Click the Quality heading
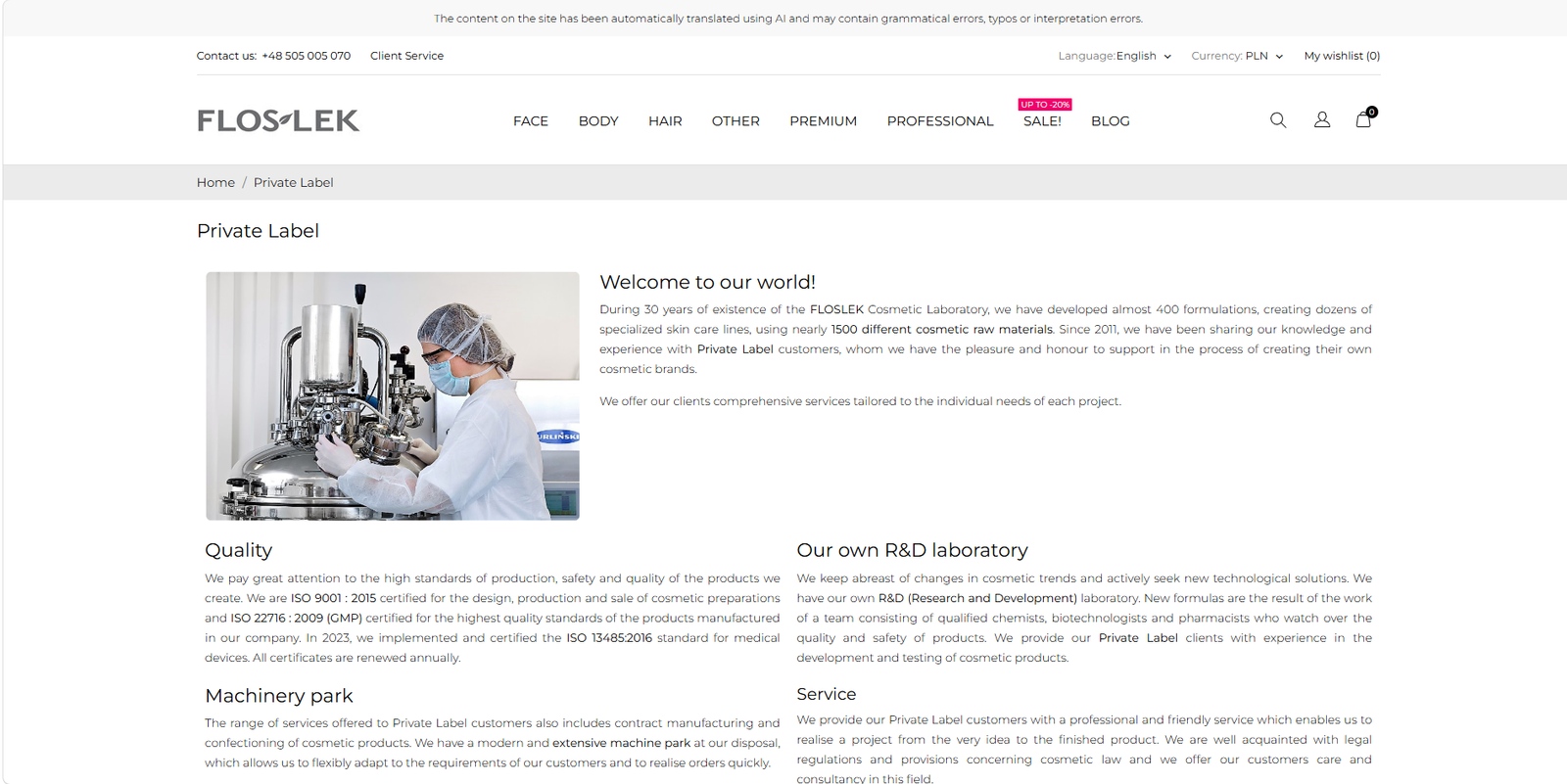The width and height of the screenshot is (1567, 784). pos(238,550)
